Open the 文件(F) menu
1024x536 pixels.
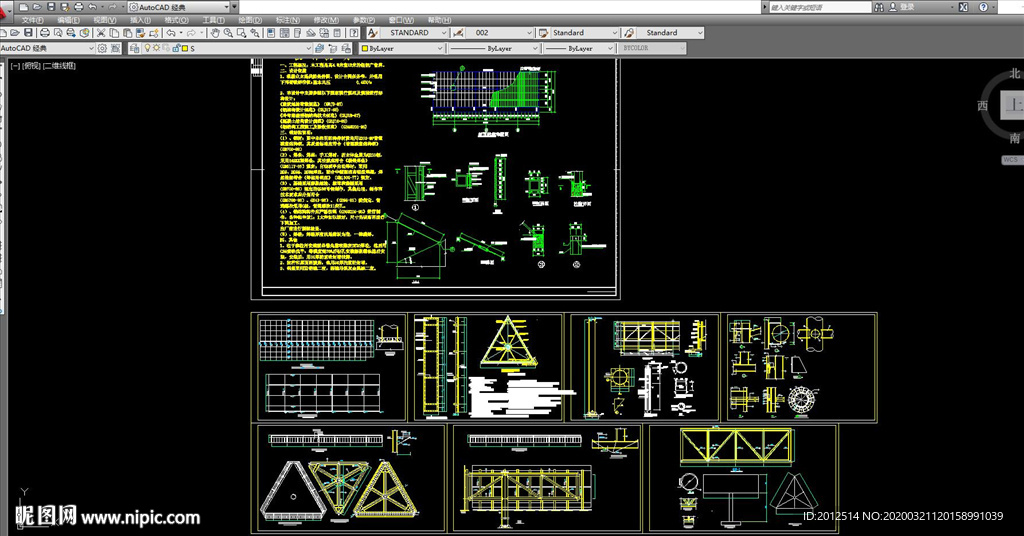click(x=33, y=20)
